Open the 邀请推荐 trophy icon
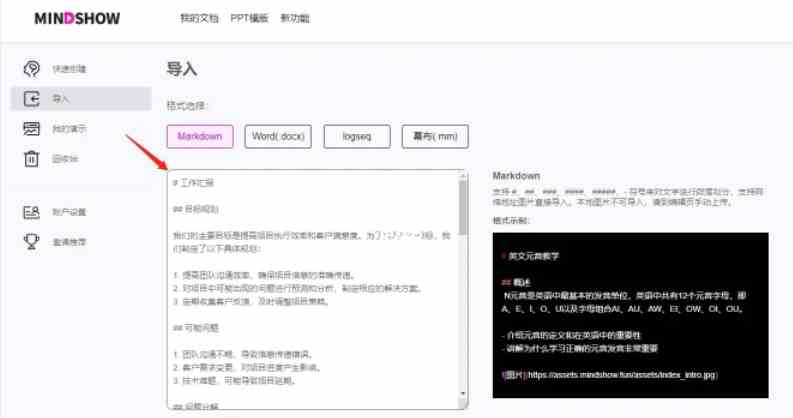This screenshot has width=793, height=418. click(31, 242)
